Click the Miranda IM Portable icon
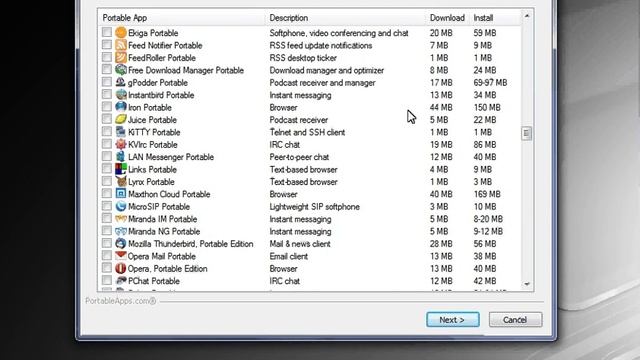Viewport: 640px width, 360px height. tap(121, 218)
